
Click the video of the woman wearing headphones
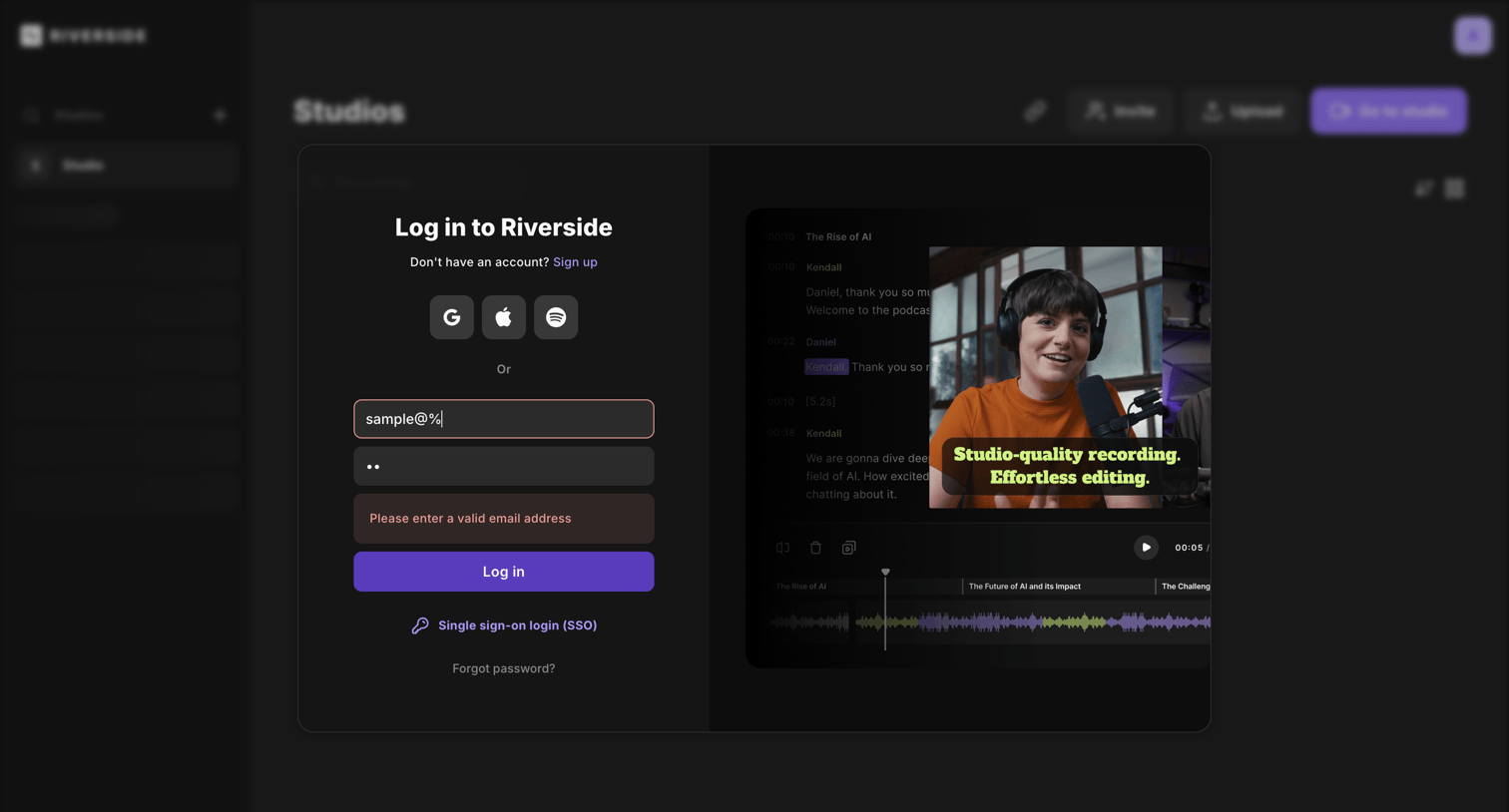coord(1045,377)
